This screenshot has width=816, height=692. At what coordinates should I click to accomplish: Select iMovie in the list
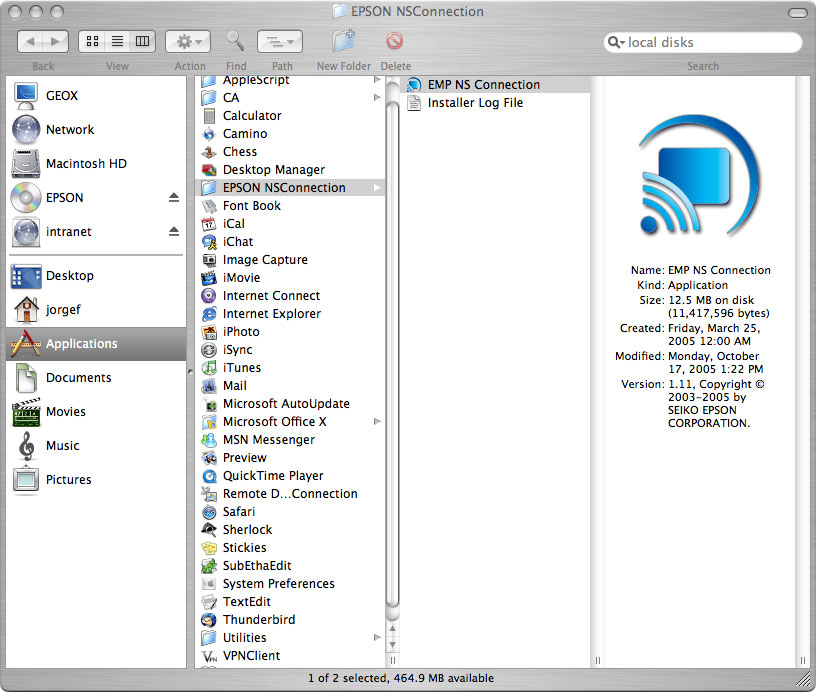pos(290,277)
